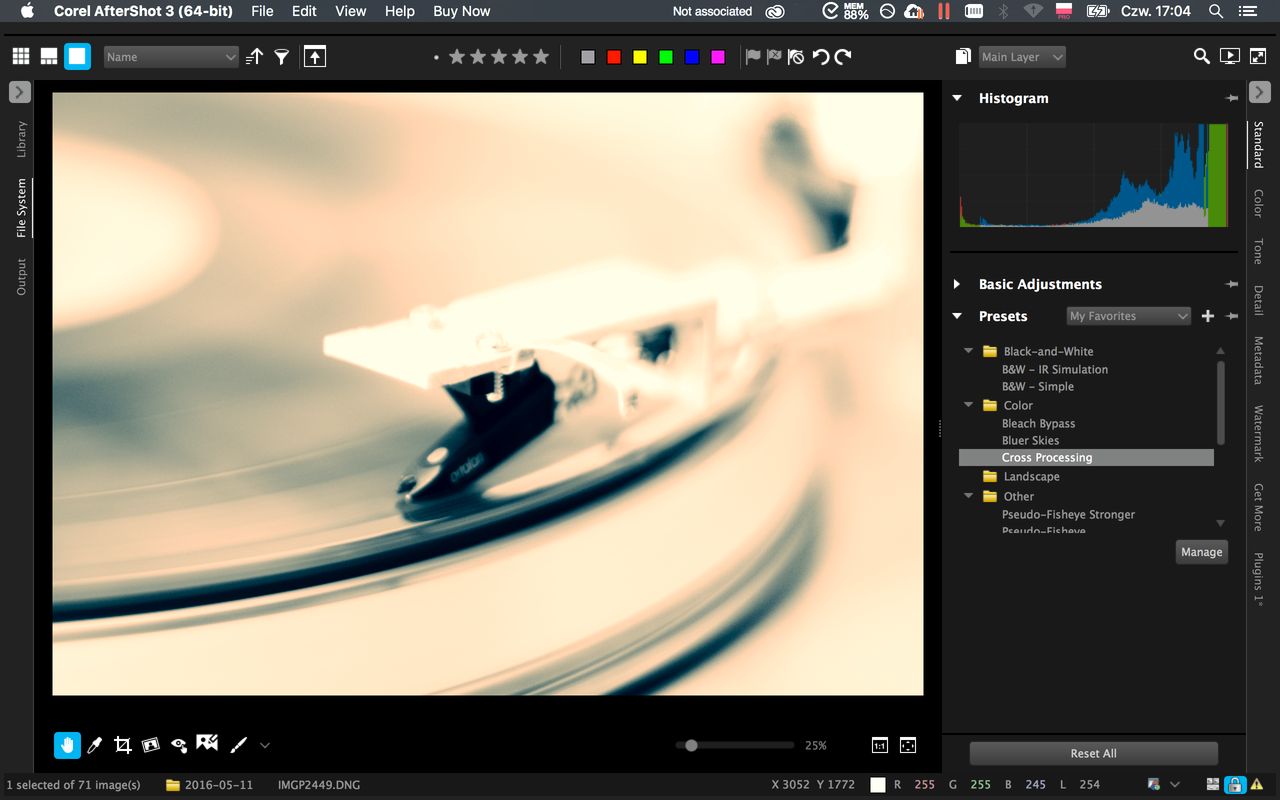The width and height of the screenshot is (1280, 800).
Task: Expand the Basic Adjustments section
Action: [957, 284]
